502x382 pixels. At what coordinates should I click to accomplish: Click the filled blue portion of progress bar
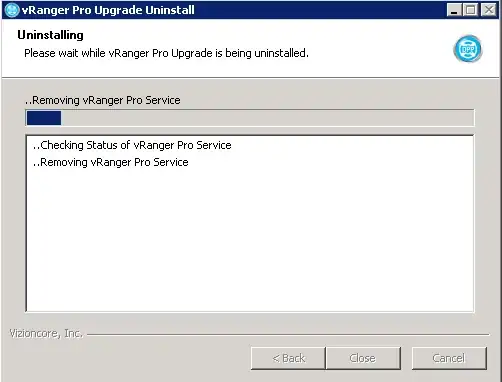pyautogui.click(x=44, y=118)
